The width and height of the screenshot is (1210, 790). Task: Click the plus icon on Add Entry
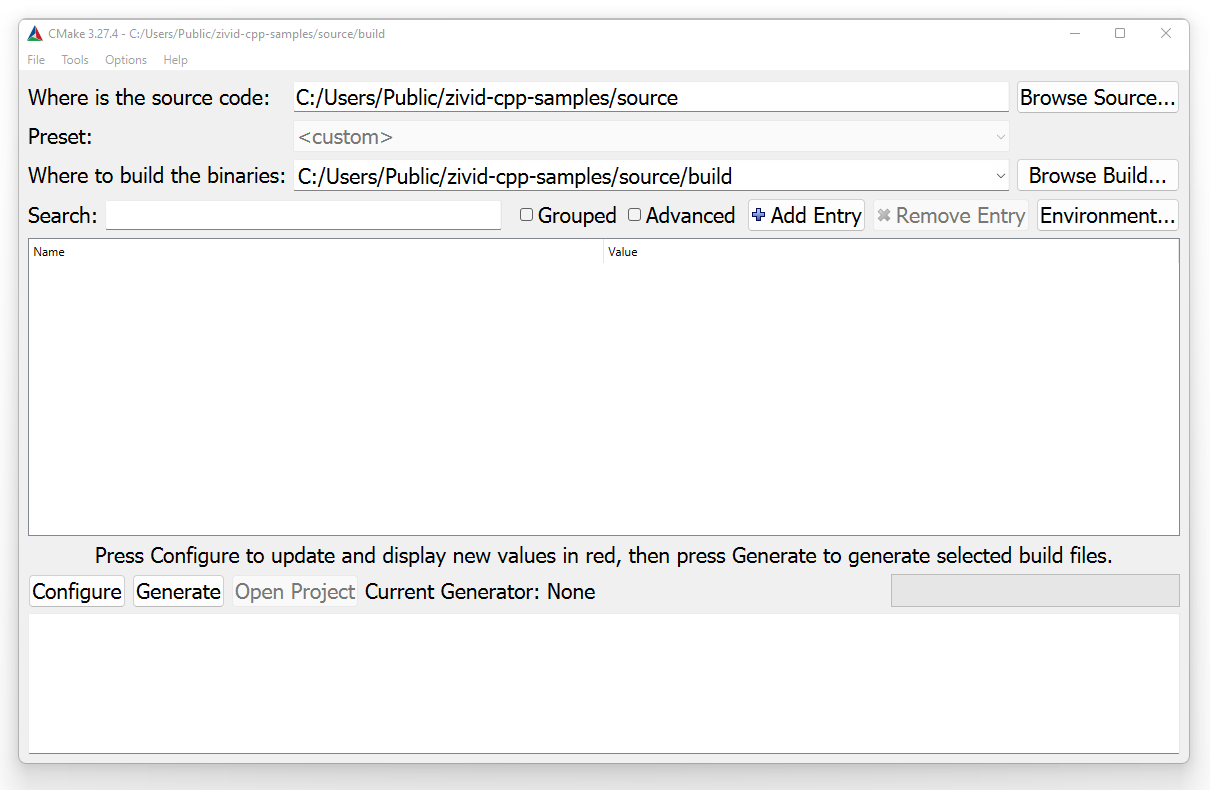[758, 215]
